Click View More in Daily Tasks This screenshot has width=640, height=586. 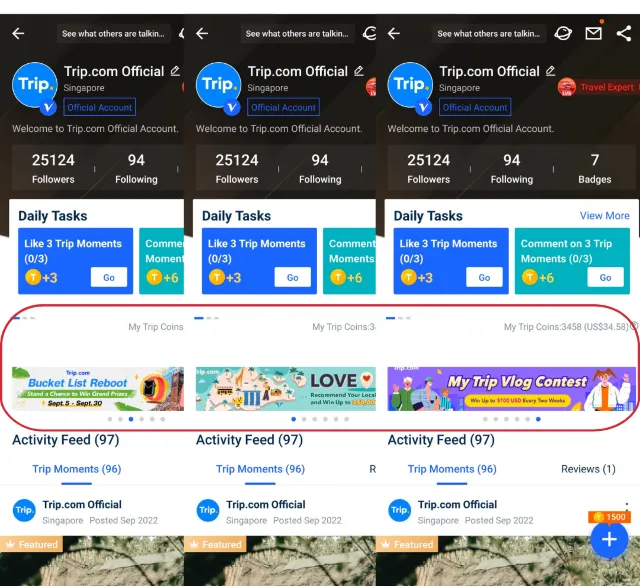click(604, 216)
